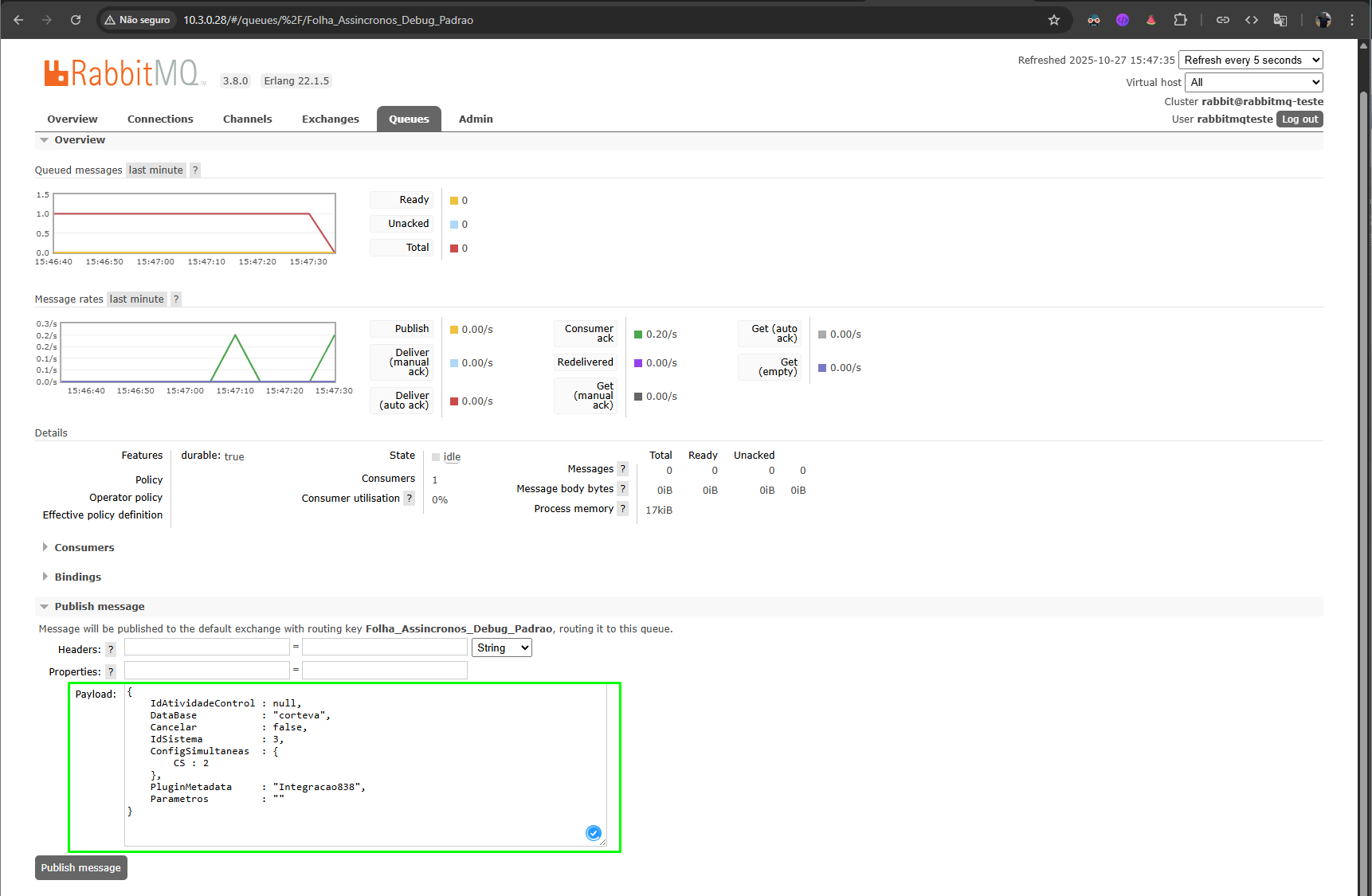Viewport: 1372px width, 896px height.
Task: Click the Queued messages chart
Action: [194, 224]
